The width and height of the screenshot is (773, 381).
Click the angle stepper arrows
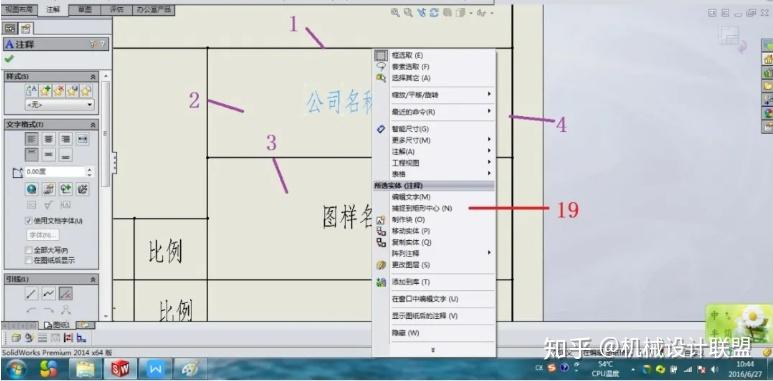point(89,172)
